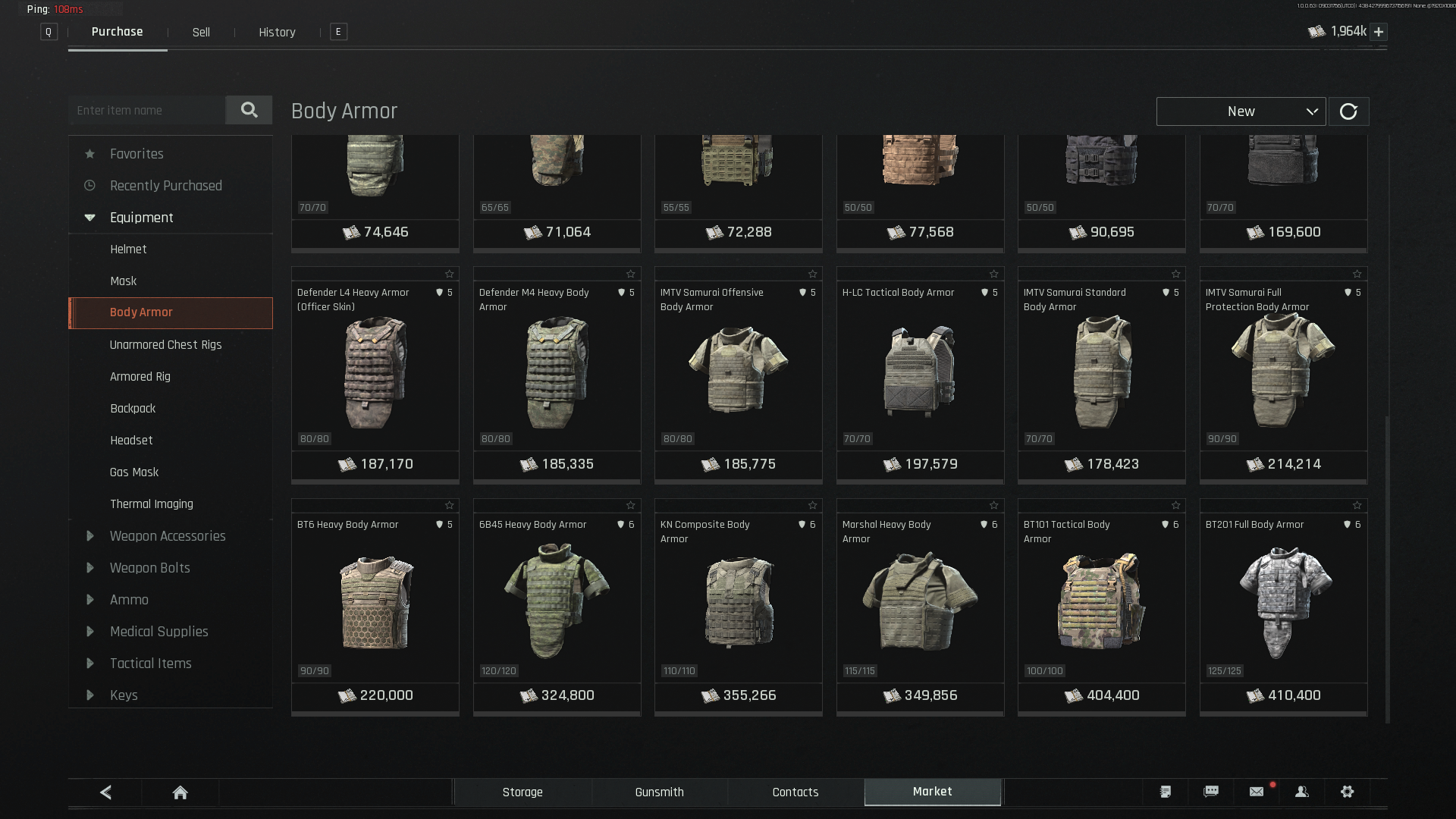Screen dimensions: 1456x819
Task: Refresh the market listings
Action: click(x=1348, y=111)
